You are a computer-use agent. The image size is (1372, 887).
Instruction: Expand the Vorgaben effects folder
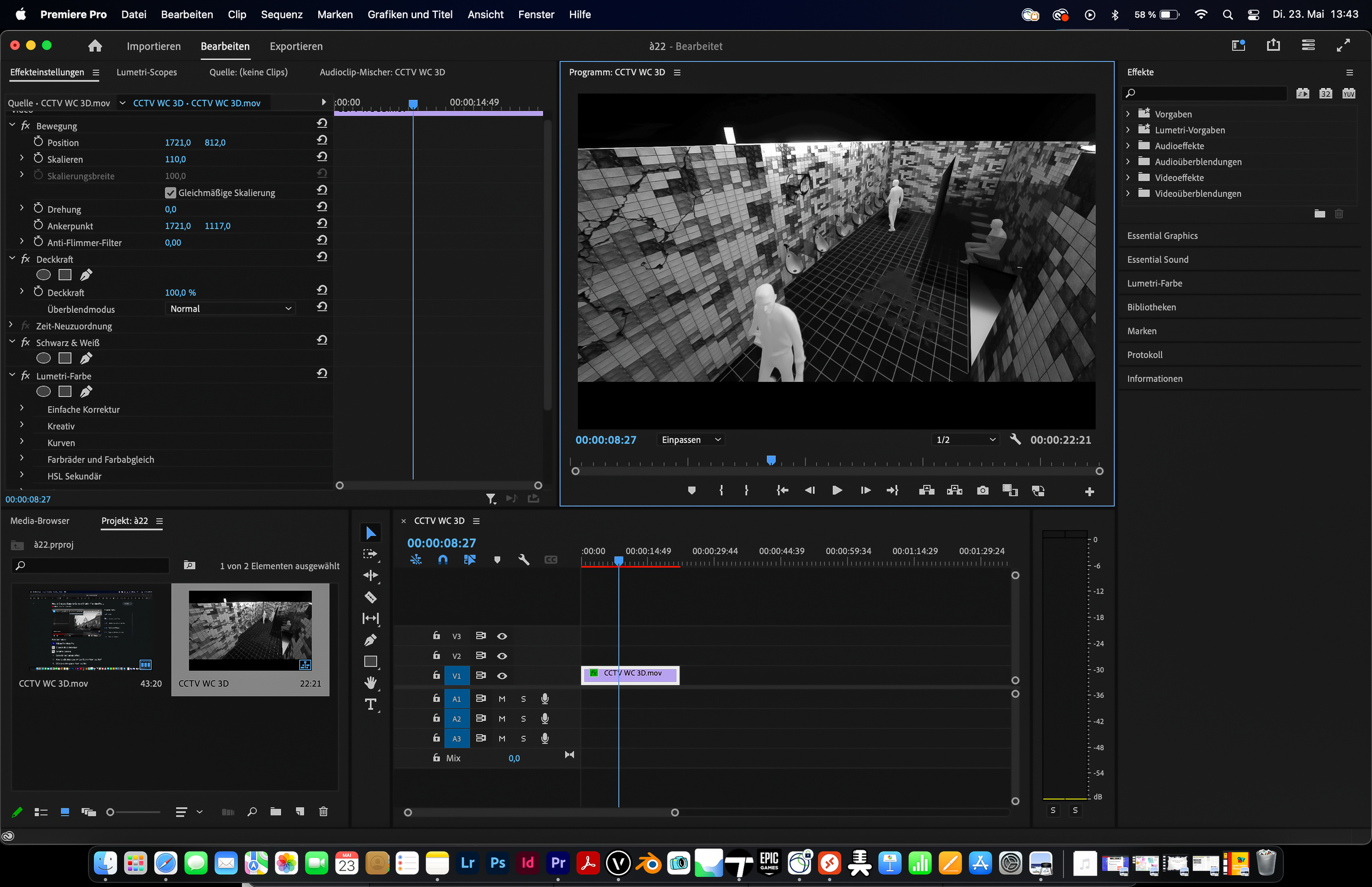[x=1128, y=114]
